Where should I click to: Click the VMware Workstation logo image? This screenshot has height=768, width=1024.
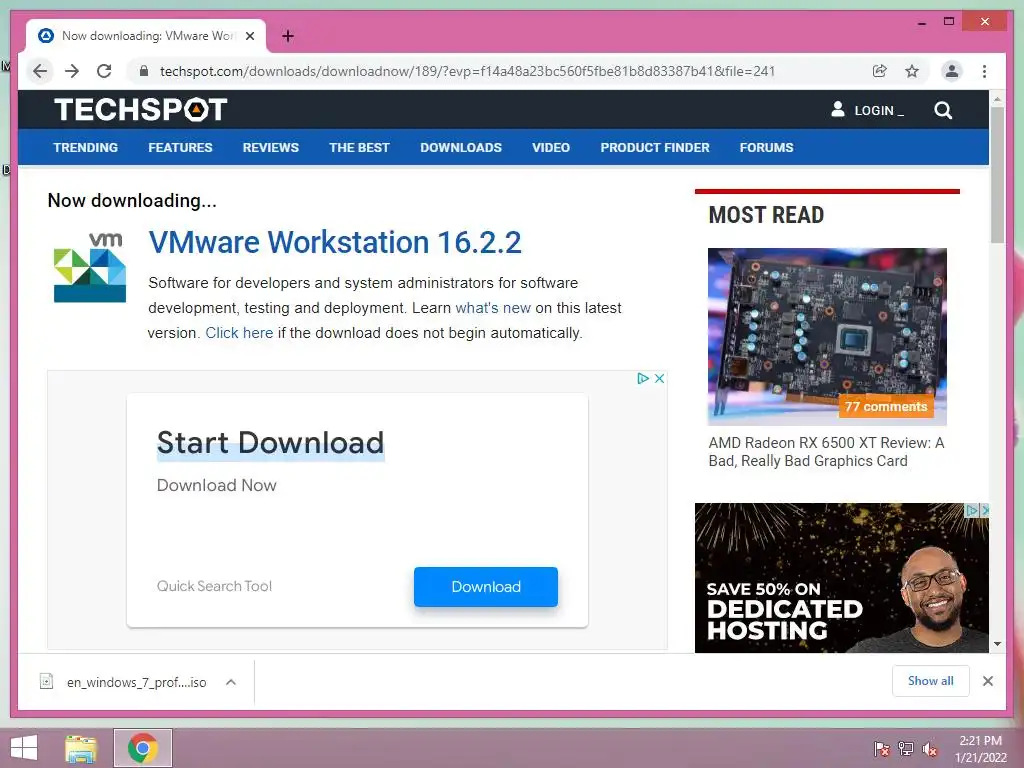coord(89,267)
